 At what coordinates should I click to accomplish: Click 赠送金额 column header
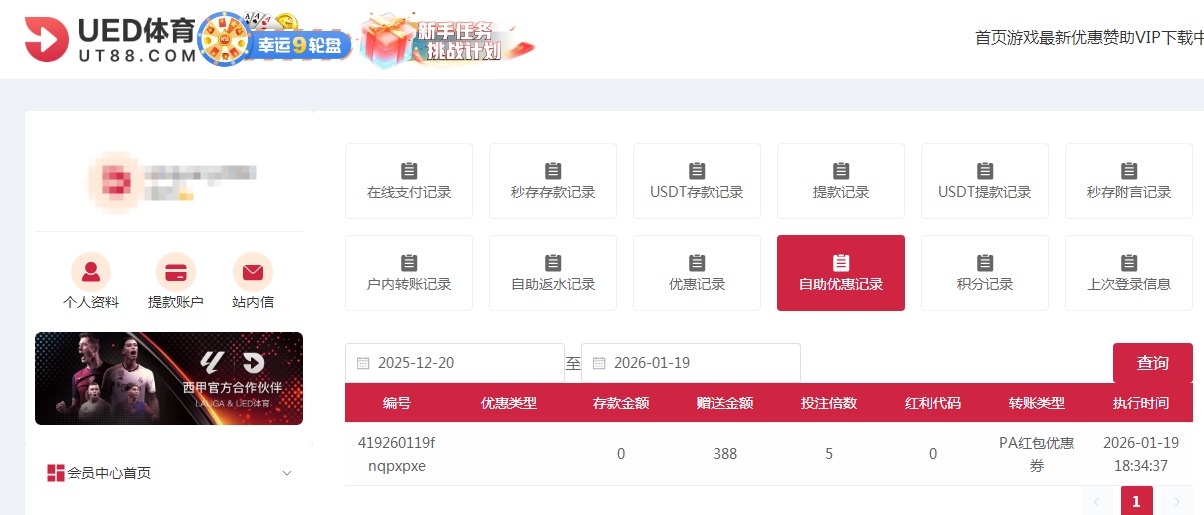coord(725,403)
